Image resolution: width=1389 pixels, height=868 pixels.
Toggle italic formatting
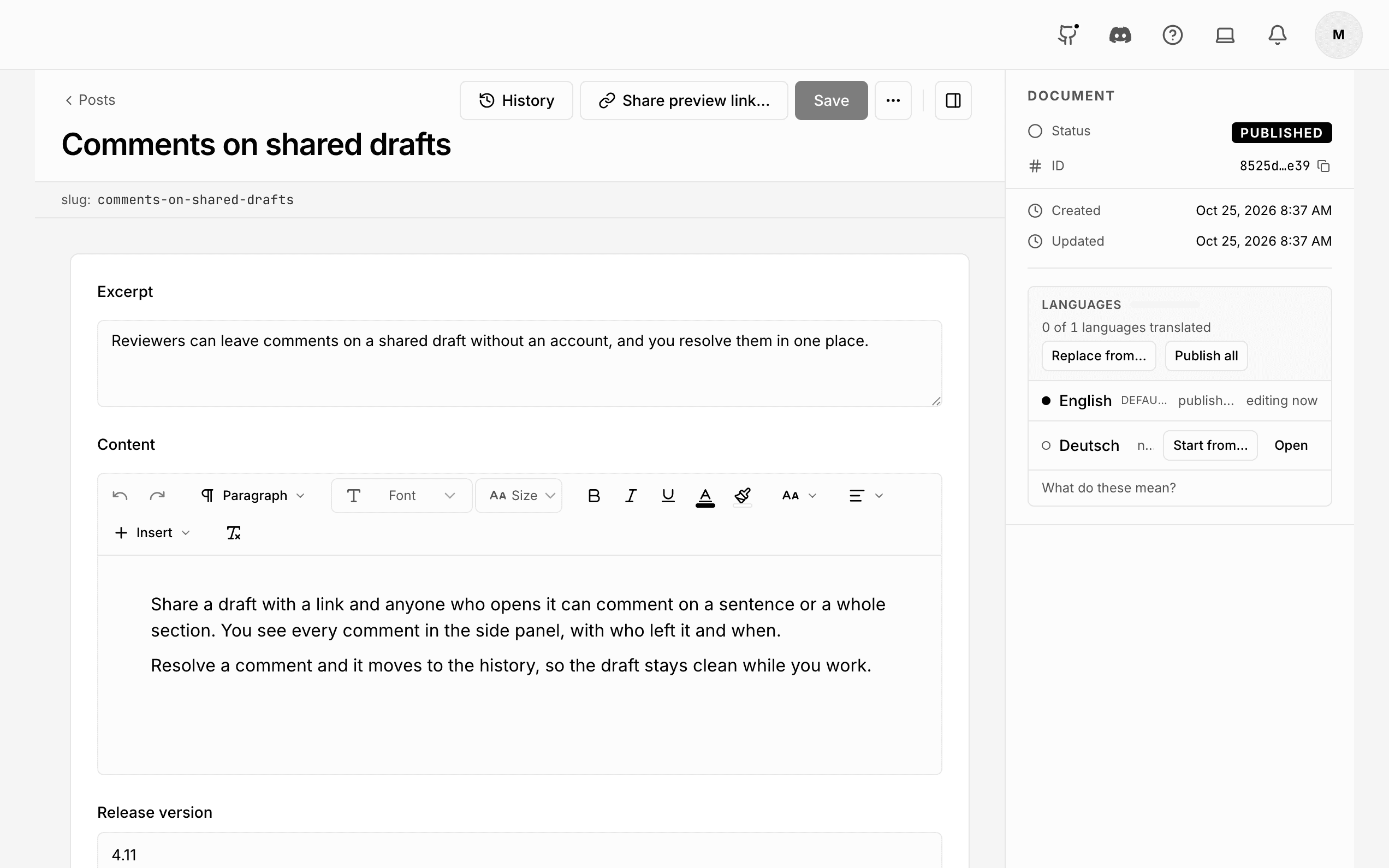631,496
